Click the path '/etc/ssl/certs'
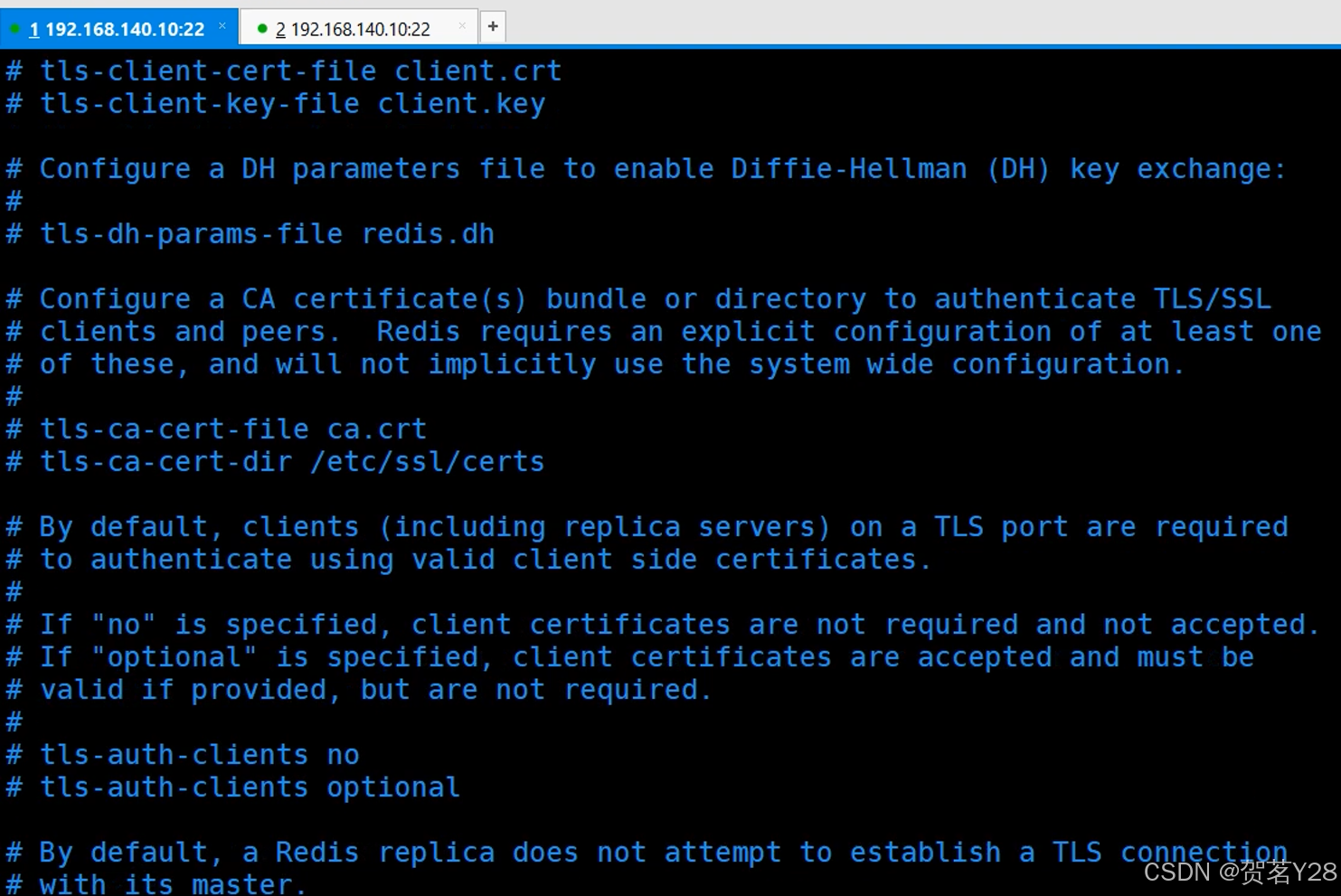The width and height of the screenshot is (1341, 896). (428, 462)
